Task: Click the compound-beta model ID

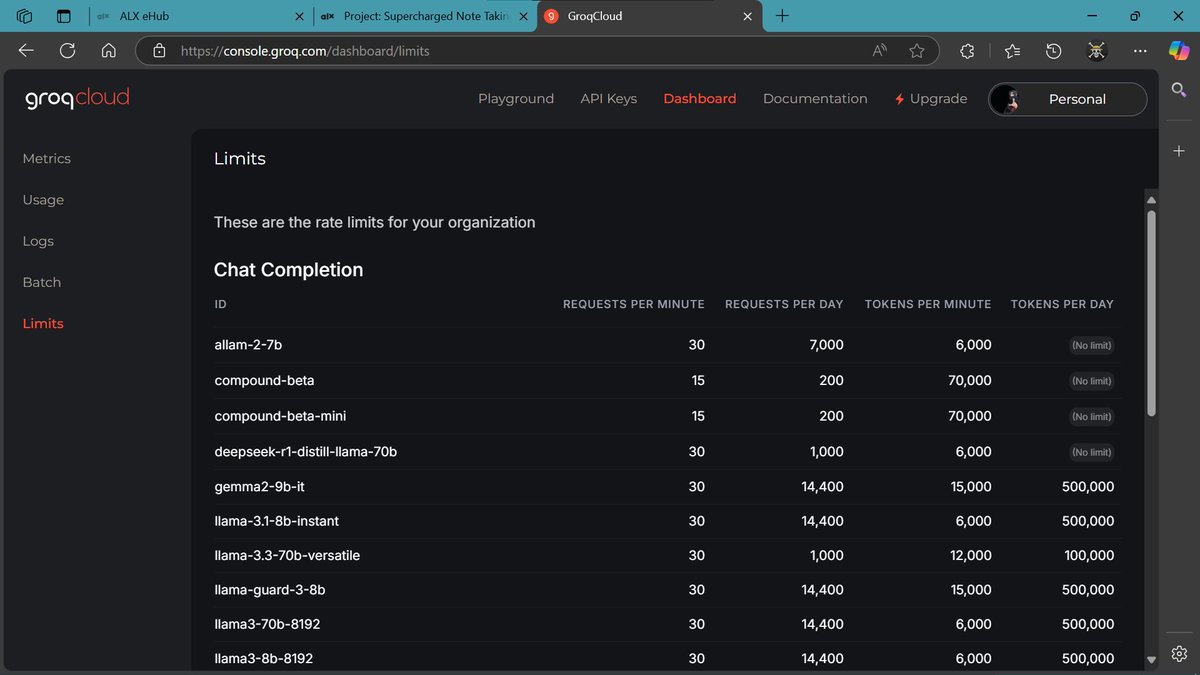Action: coord(264,381)
